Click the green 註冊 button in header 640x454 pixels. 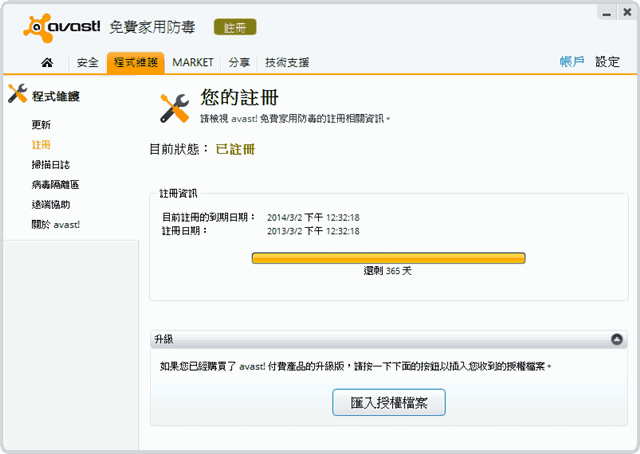[235, 27]
